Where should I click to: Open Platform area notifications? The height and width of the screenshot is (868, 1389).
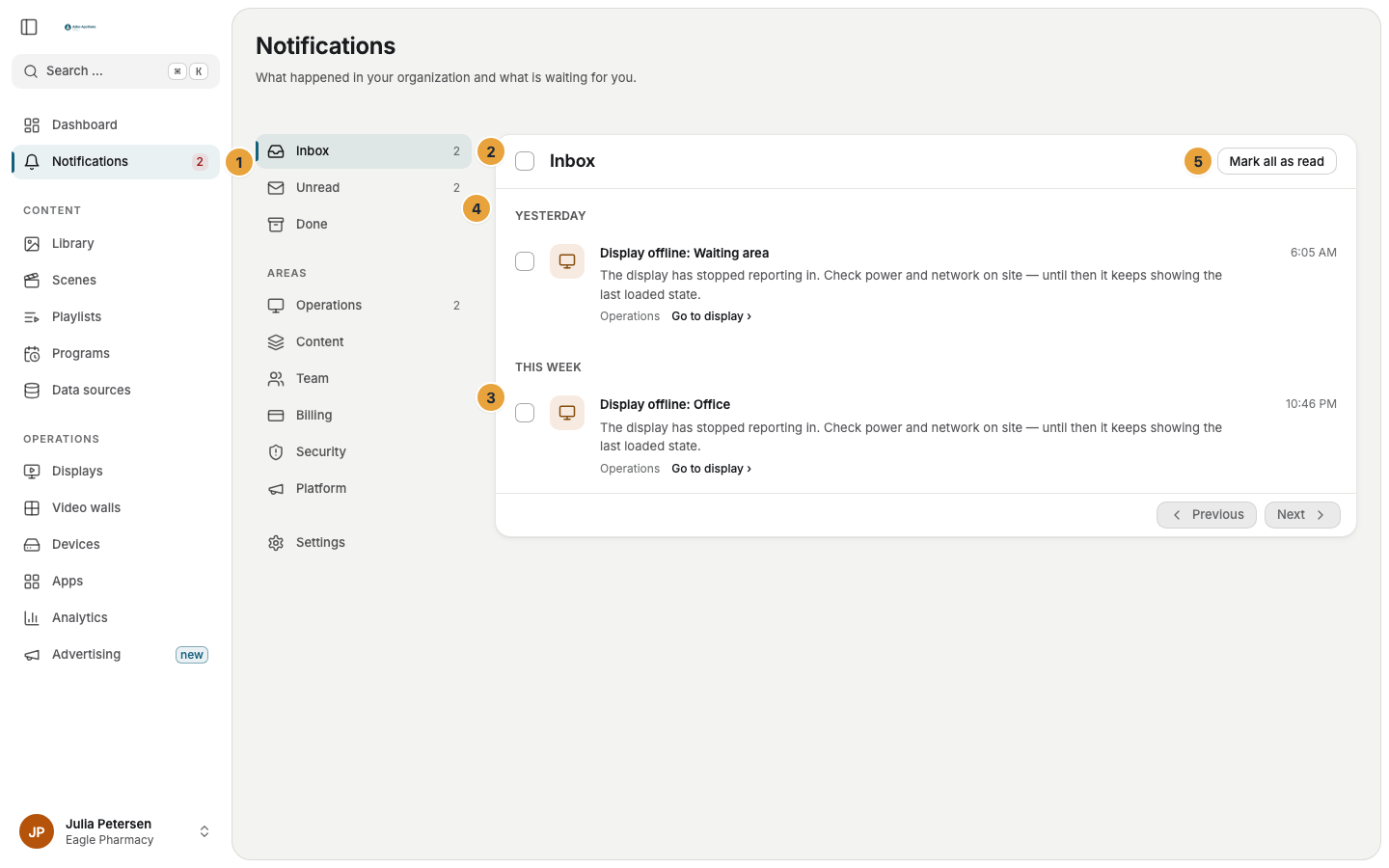[x=364, y=489]
